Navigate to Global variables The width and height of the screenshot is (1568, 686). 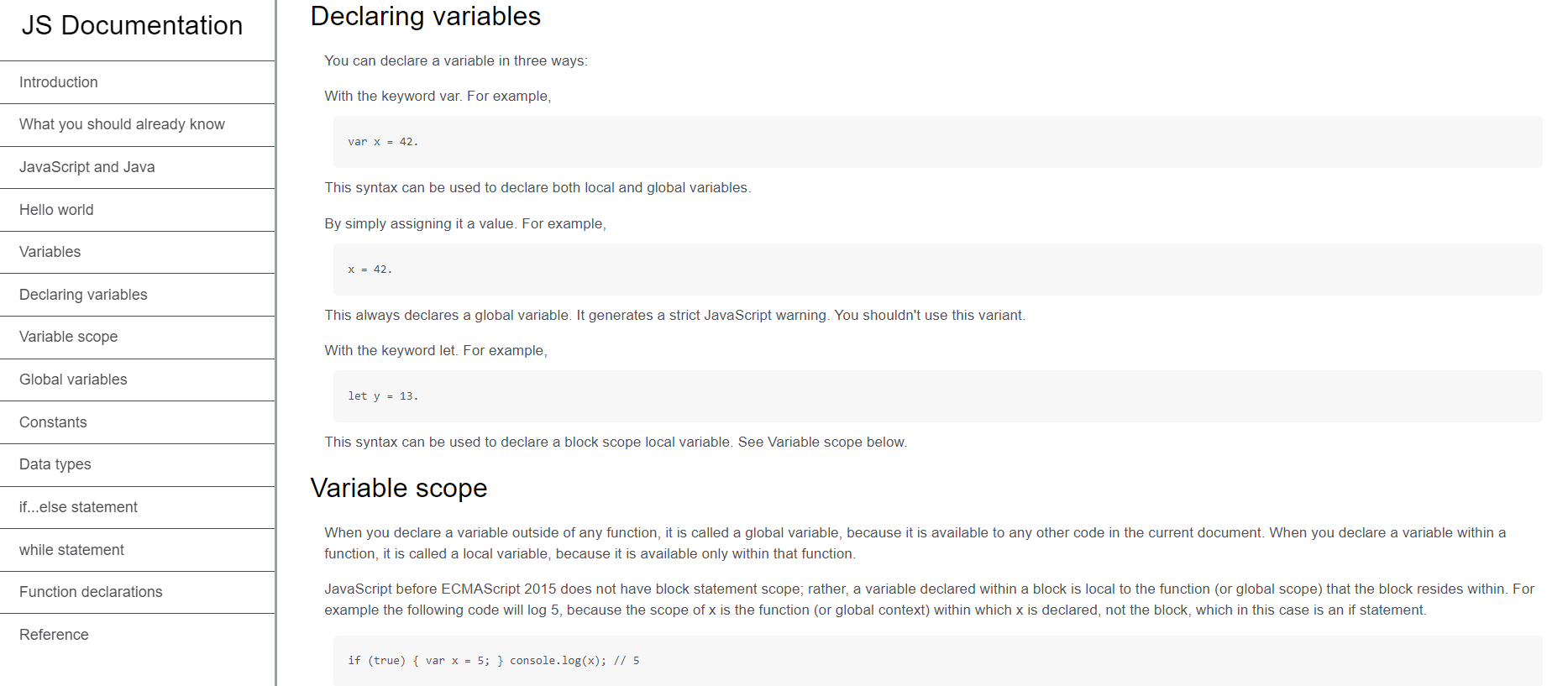(73, 380)
